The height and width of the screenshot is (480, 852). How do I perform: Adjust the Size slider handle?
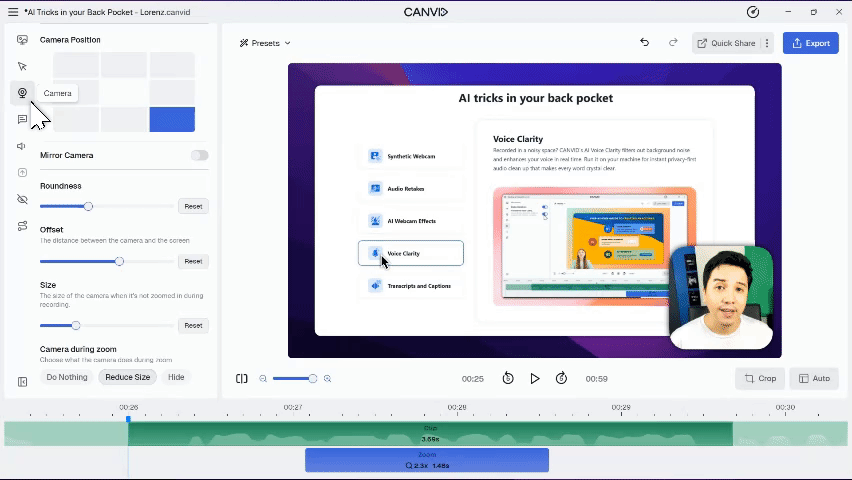[x=76, y=326]
